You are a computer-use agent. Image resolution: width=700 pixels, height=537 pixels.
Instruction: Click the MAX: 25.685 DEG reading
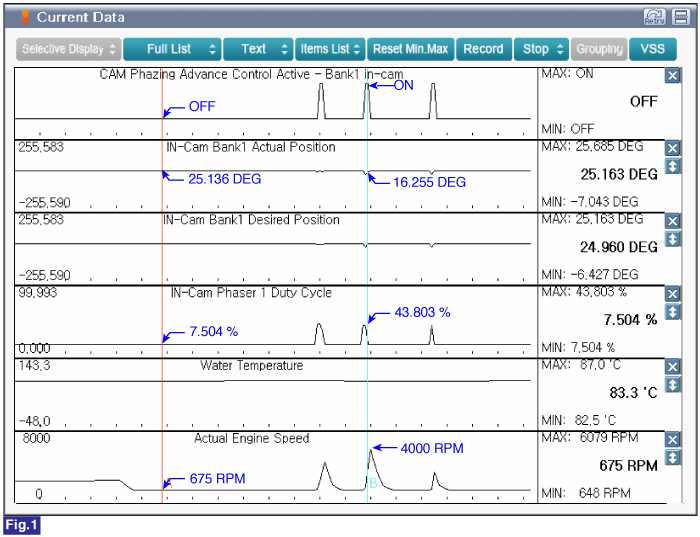[x=592, y=146]
